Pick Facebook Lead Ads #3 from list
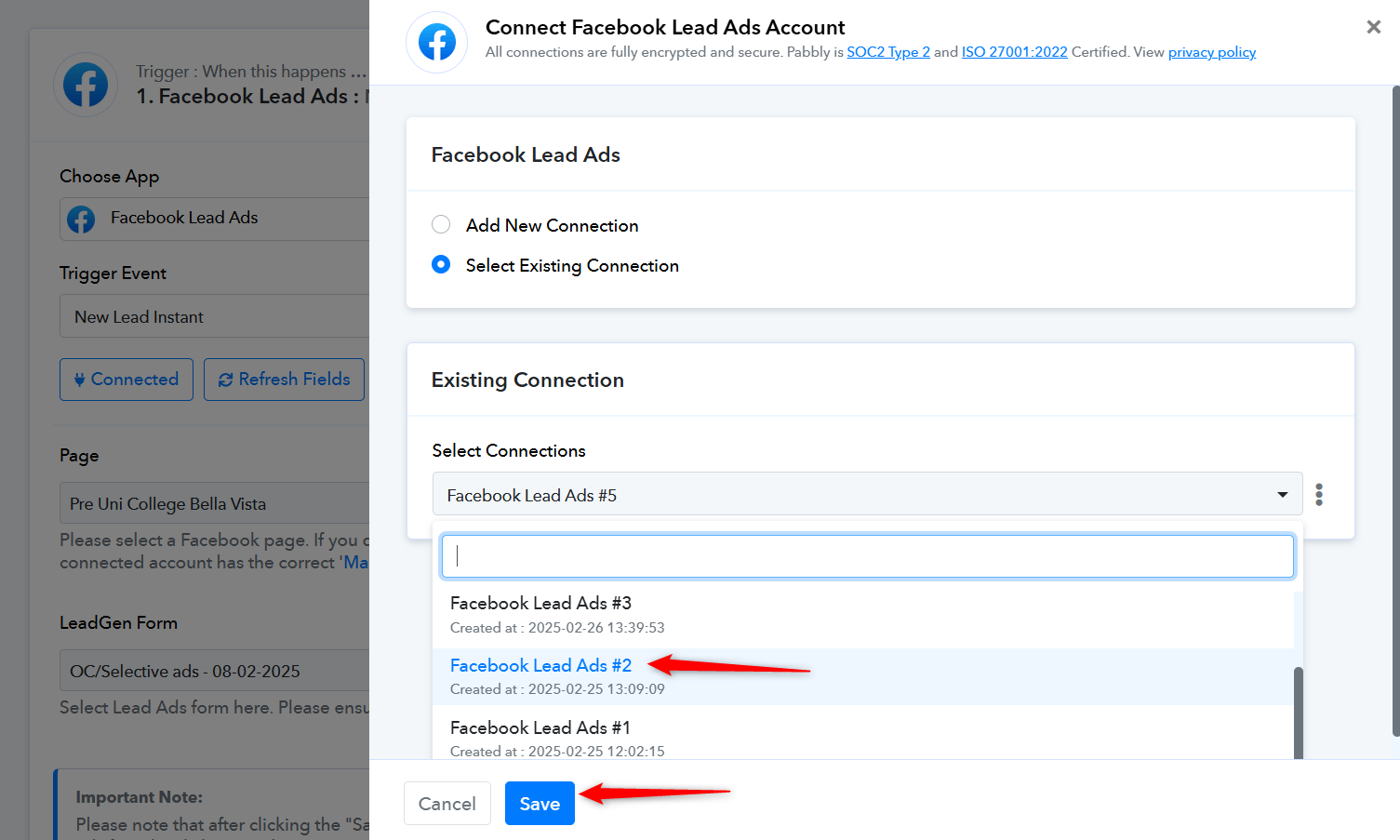This screenshot has height=840, width=1400. click(x=863, y=614)
